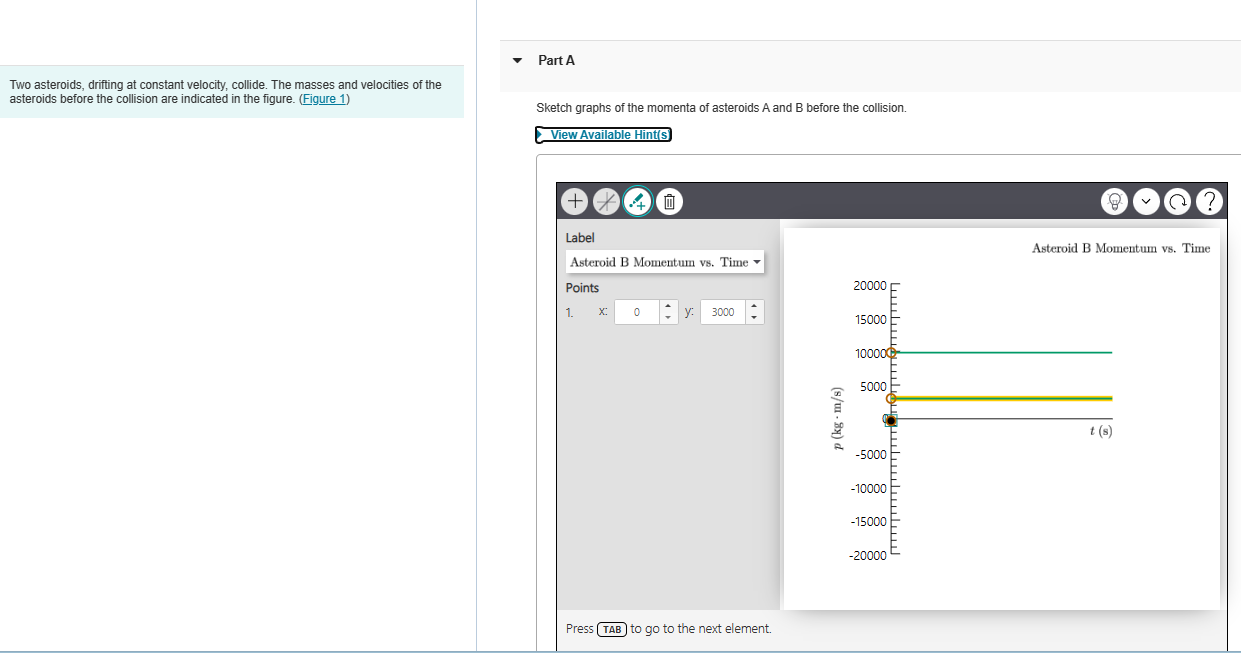Image resolution: width=1241 pixels, height=653 pixels.
Task: Collapse the Part A section
Action: [516, 60]
